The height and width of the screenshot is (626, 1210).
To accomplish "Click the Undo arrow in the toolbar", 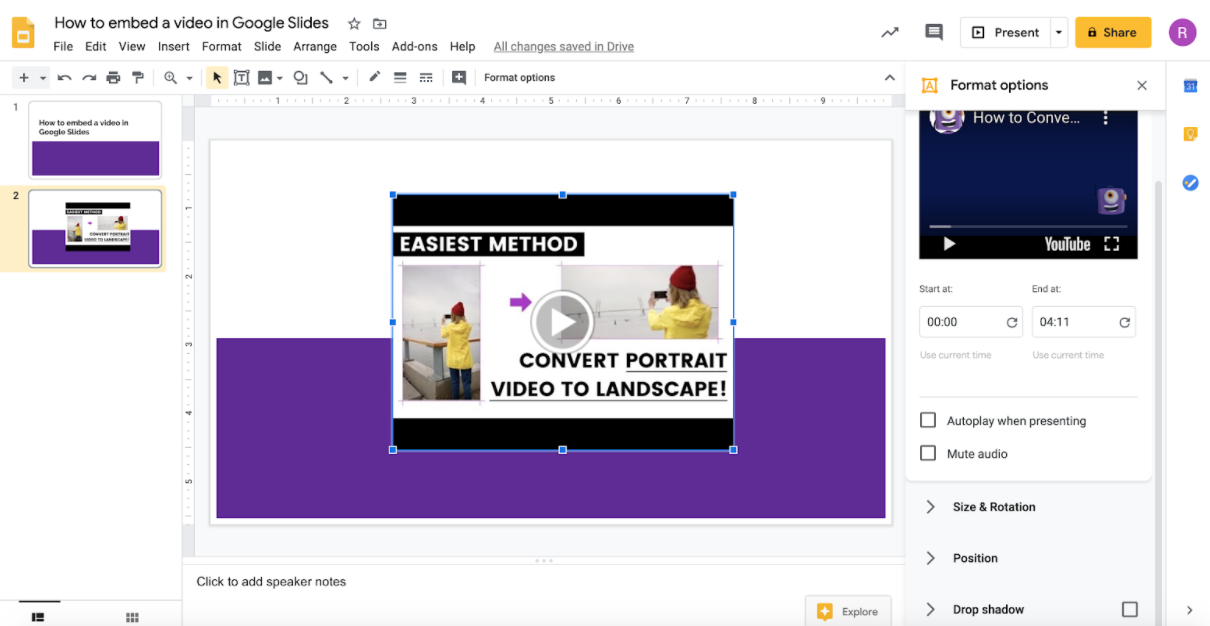I will (x=65, y=78).
